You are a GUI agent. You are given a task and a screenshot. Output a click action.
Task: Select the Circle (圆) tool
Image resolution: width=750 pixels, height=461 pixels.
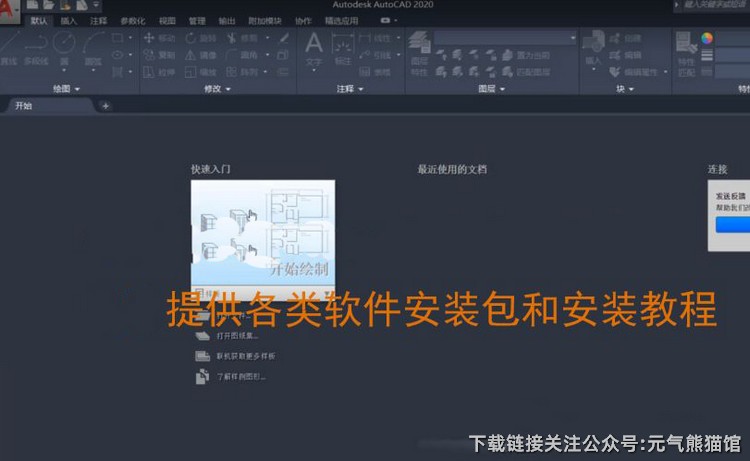click(x=64, y=44)
